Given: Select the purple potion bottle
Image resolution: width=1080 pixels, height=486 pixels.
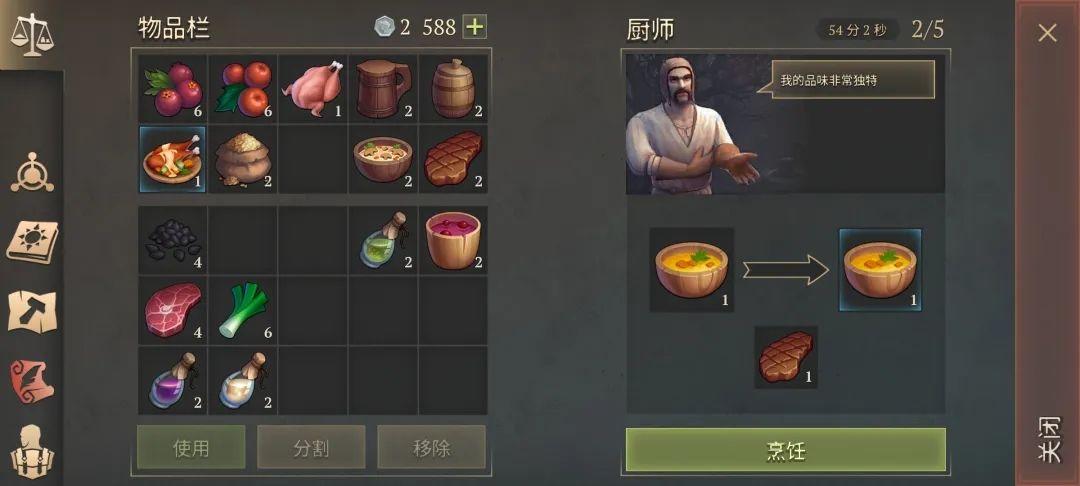Looking at the screenshot, I should click(172, 381).
